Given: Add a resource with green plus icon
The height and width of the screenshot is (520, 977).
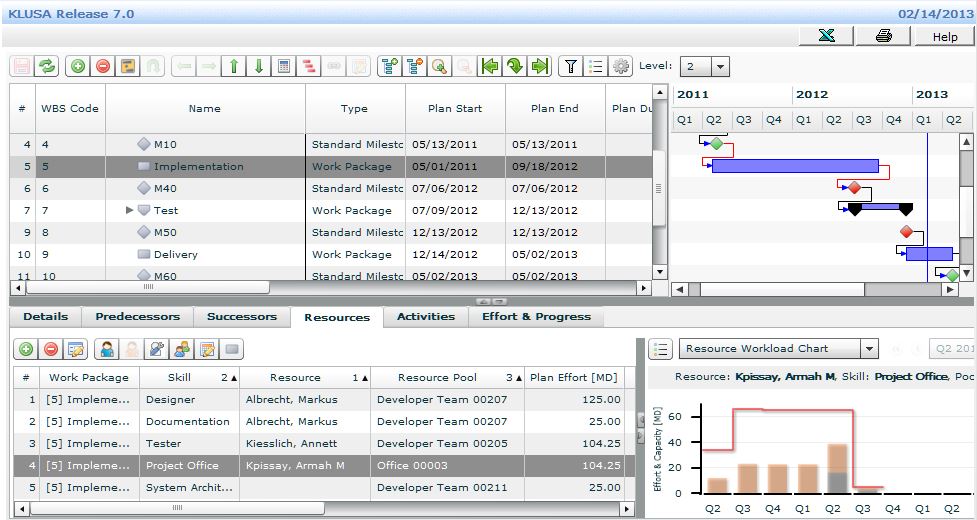Looking at the screenshot, I should coord(26,349).
